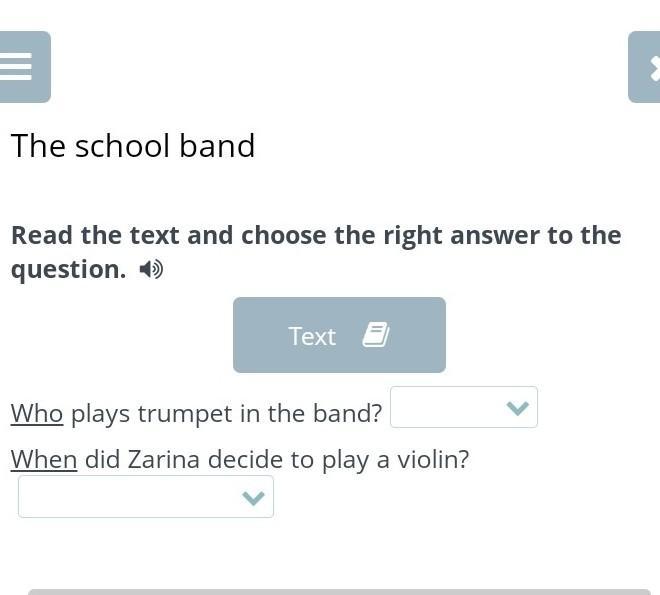Open the hamburger menu

[20, 67]
